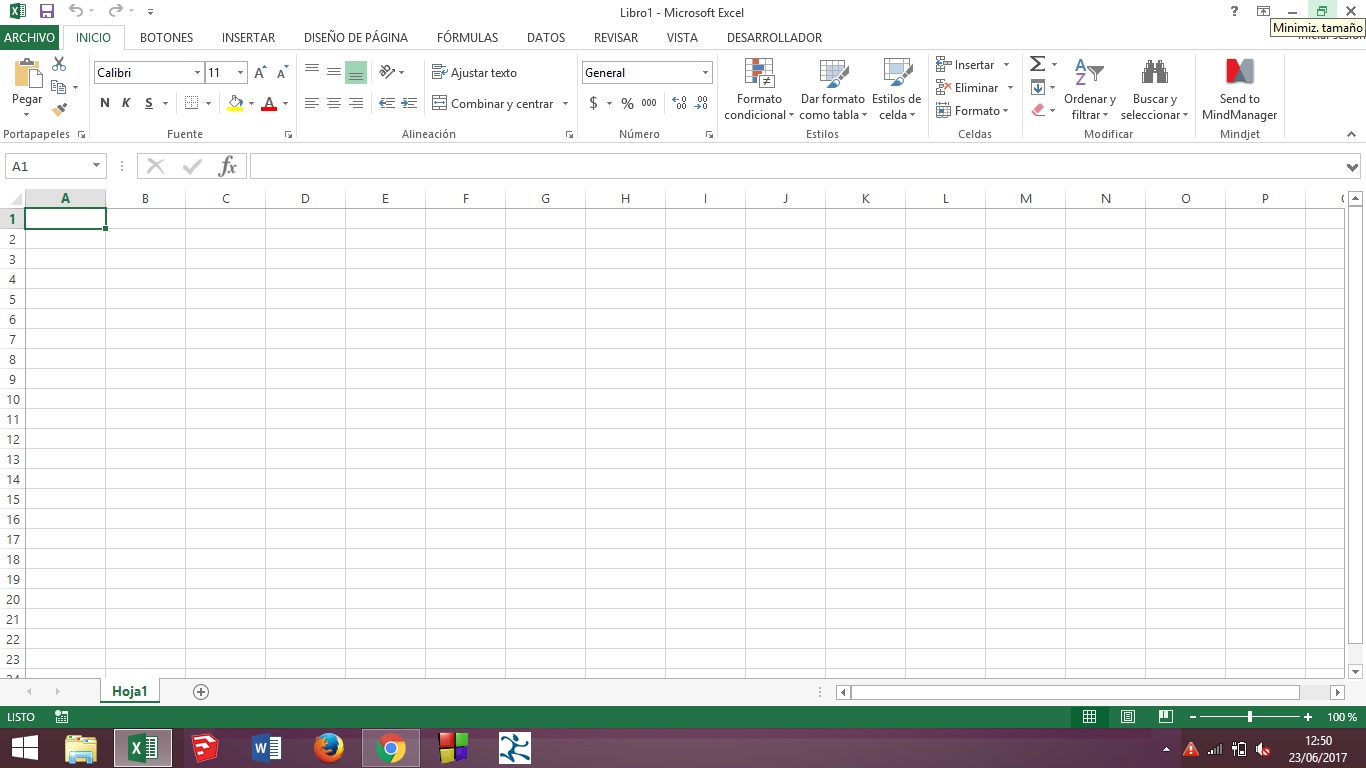This screenshot has height=768, width=1366.
Task: Switch to the DESARROLLADOR ribbon tab
Action: [x=774, y=37]
